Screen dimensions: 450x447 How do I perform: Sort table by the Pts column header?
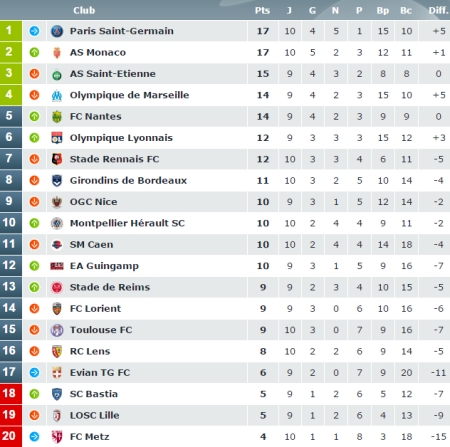(x=262, y=11)
